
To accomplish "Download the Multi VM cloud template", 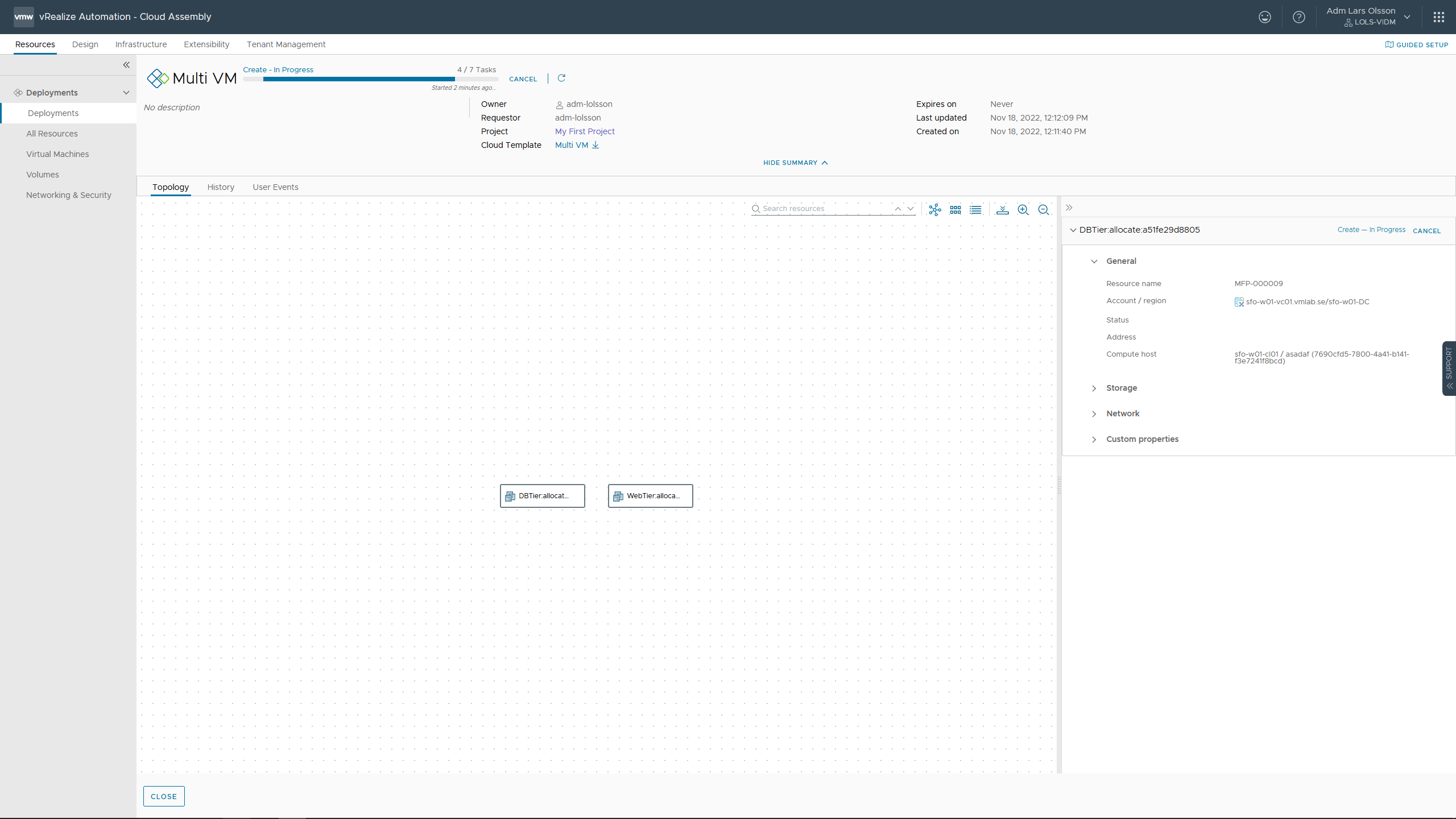I will pos(595,145).
